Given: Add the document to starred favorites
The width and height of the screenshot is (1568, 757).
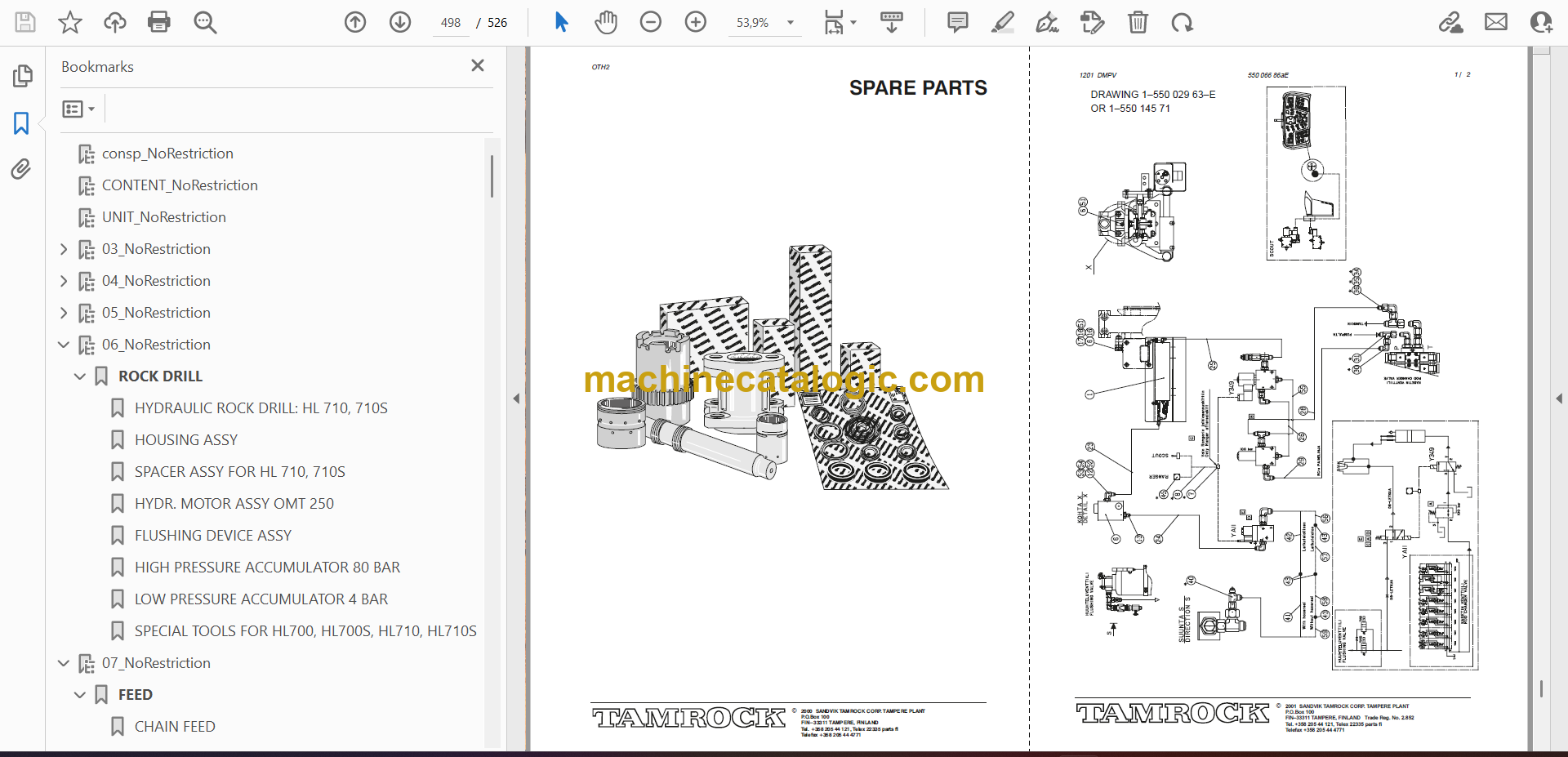Looking at the screenshot, I should pos(70,22).
